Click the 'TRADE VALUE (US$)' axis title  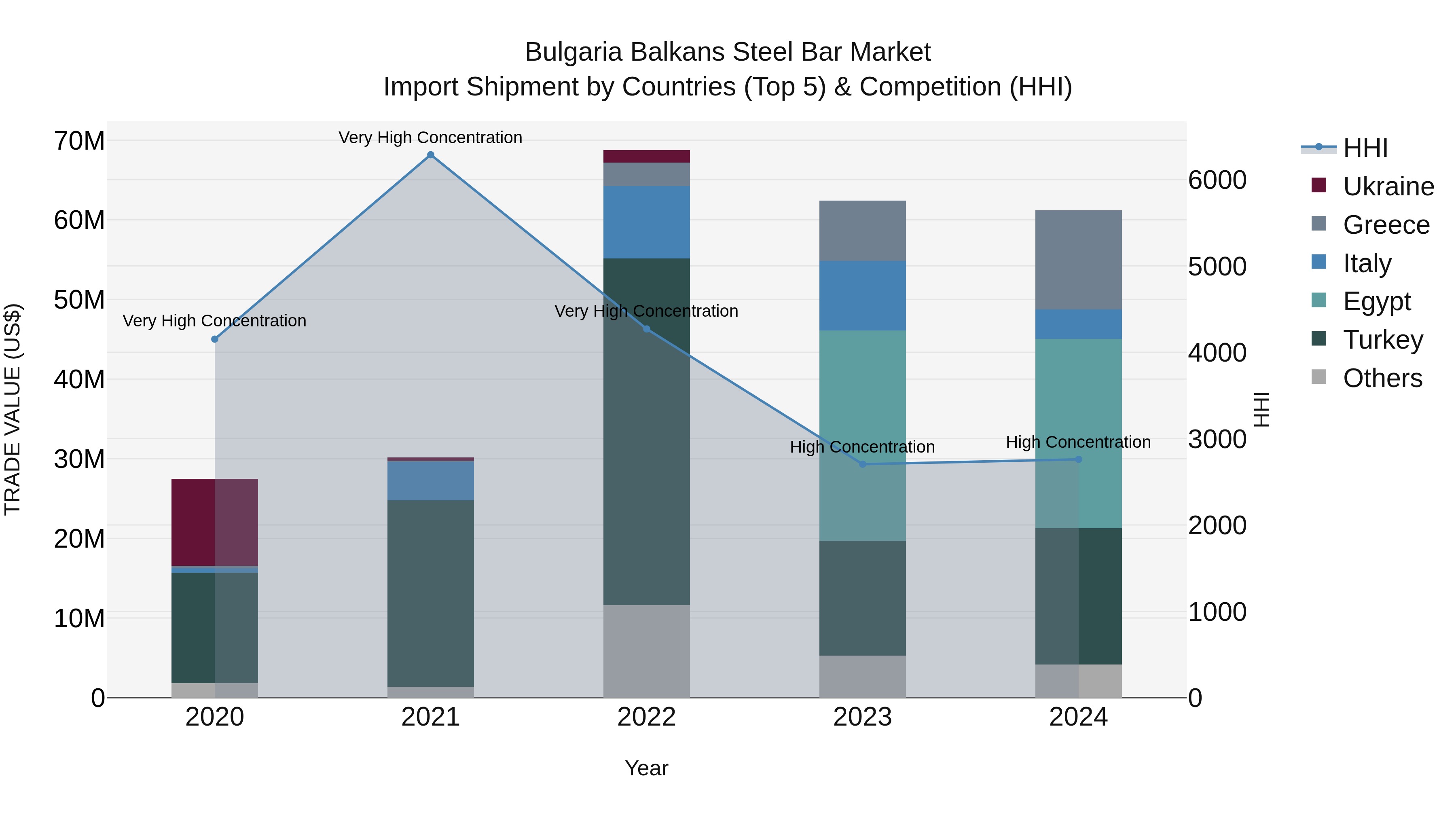13,409
